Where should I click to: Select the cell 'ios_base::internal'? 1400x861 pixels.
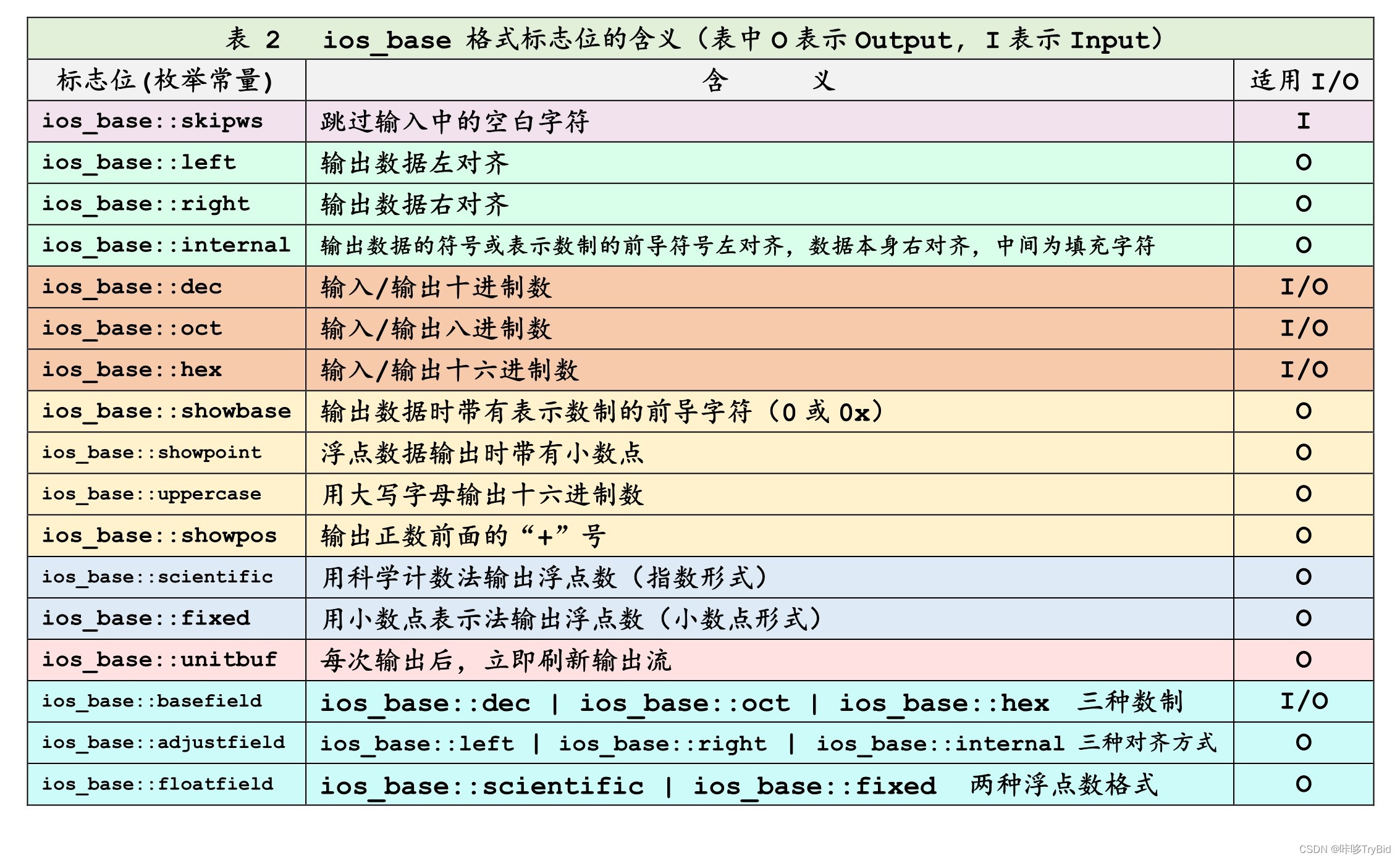[x=166, y=245]
